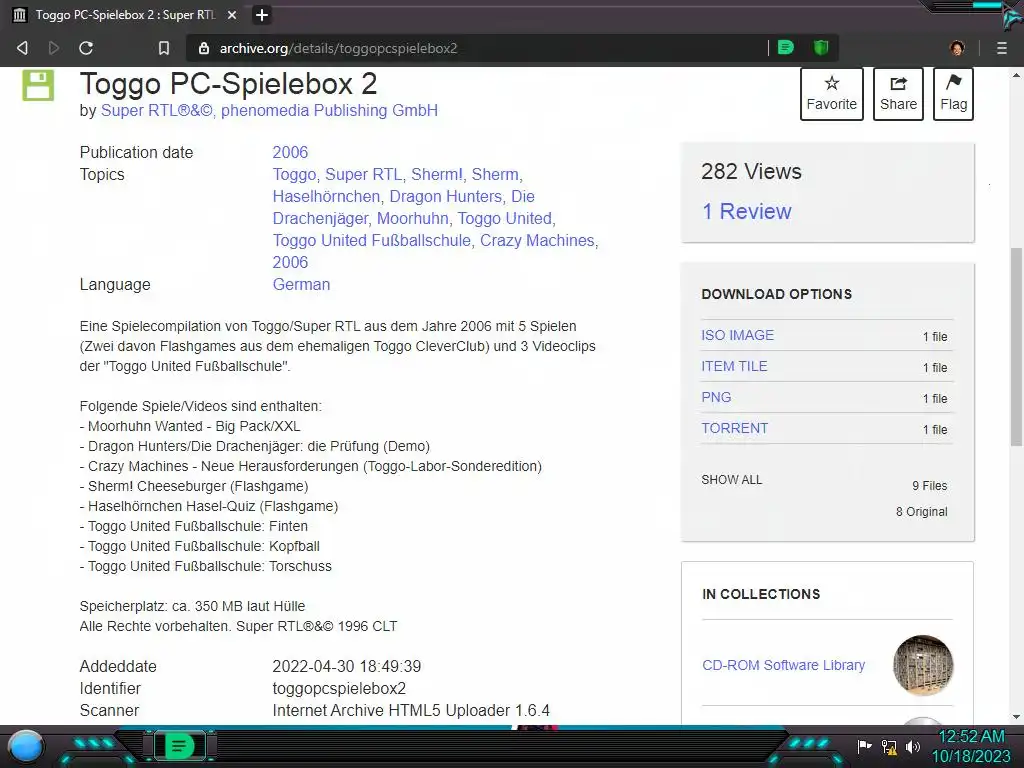The height and width of the screenshot is (768, 1024).
Task: Click the padlock site security icon
Action: tap(204, 48)
